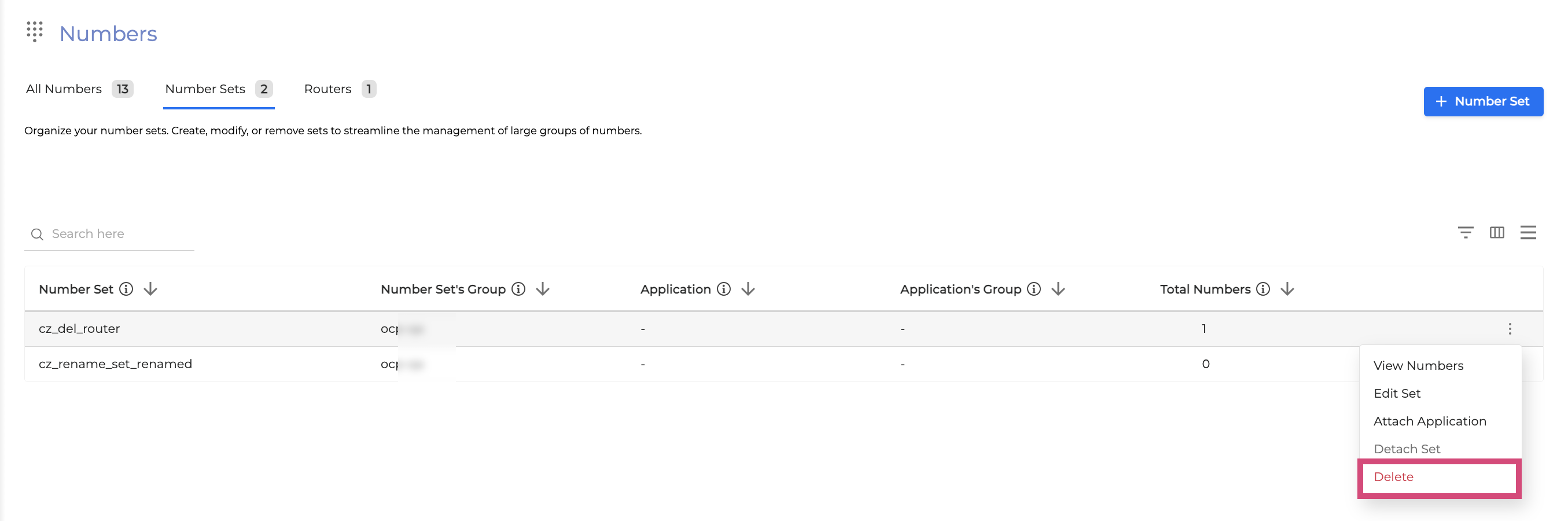Select View Numbers menu option
Image resolution: width=1568 pixels, height=521 pixels.
[x=1418, y=366]
